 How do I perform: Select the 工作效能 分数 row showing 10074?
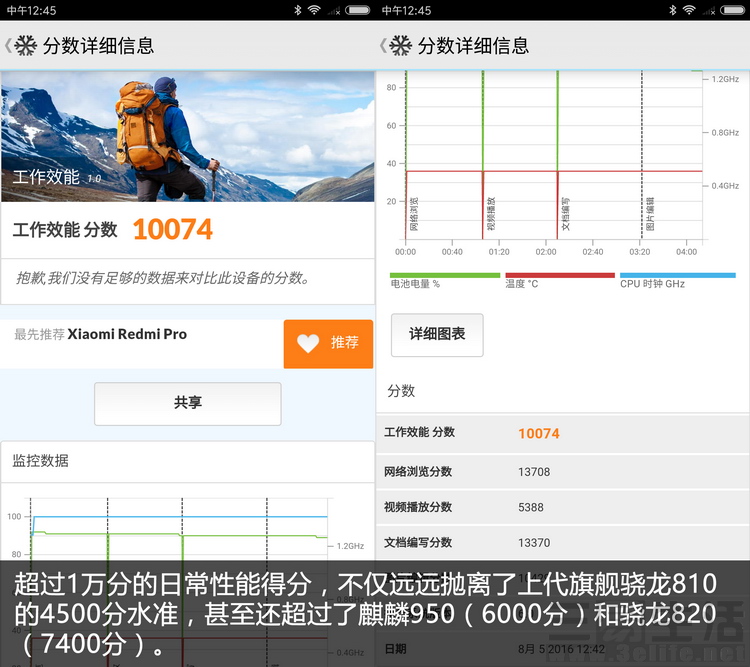pos(562,434)
